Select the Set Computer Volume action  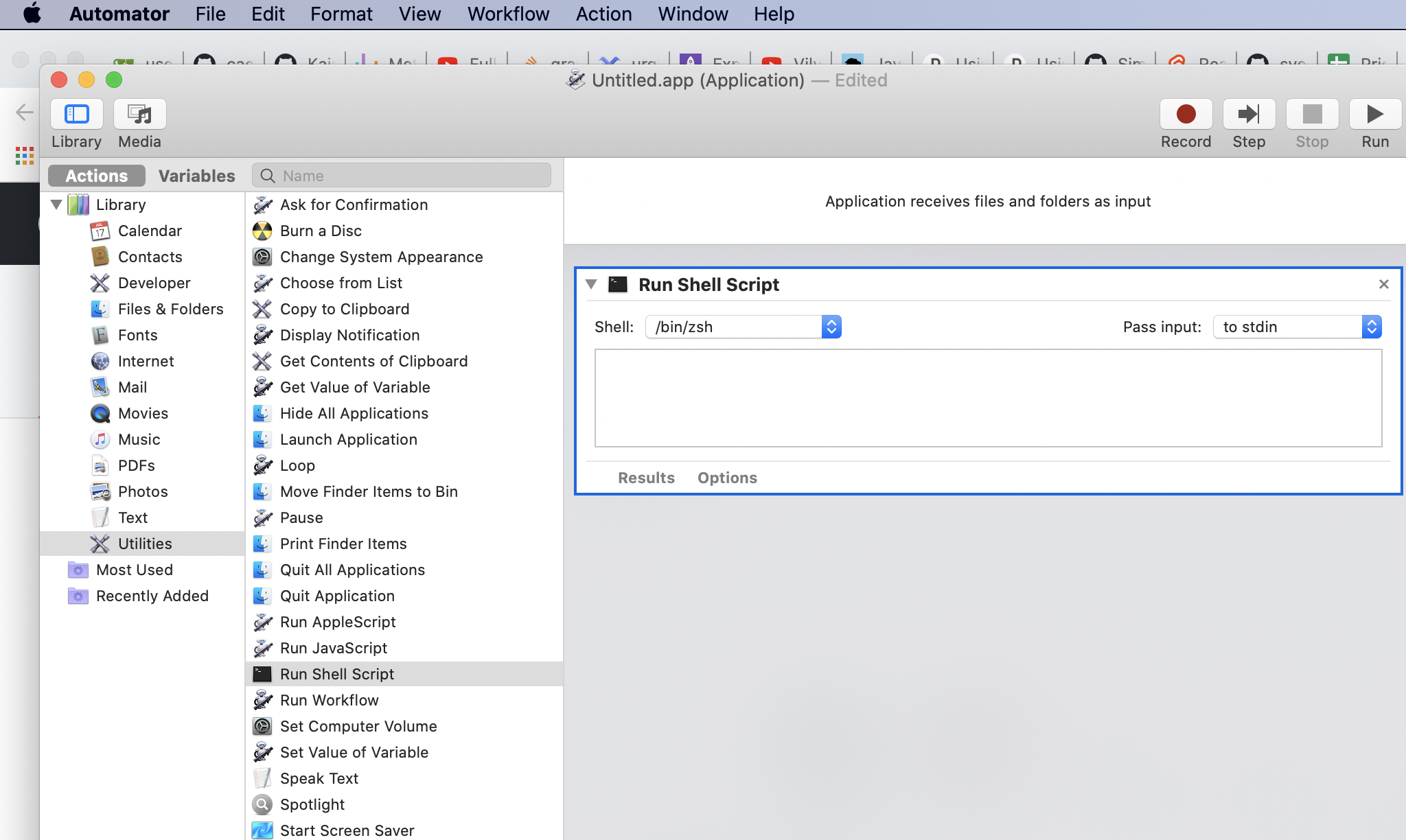358,726
